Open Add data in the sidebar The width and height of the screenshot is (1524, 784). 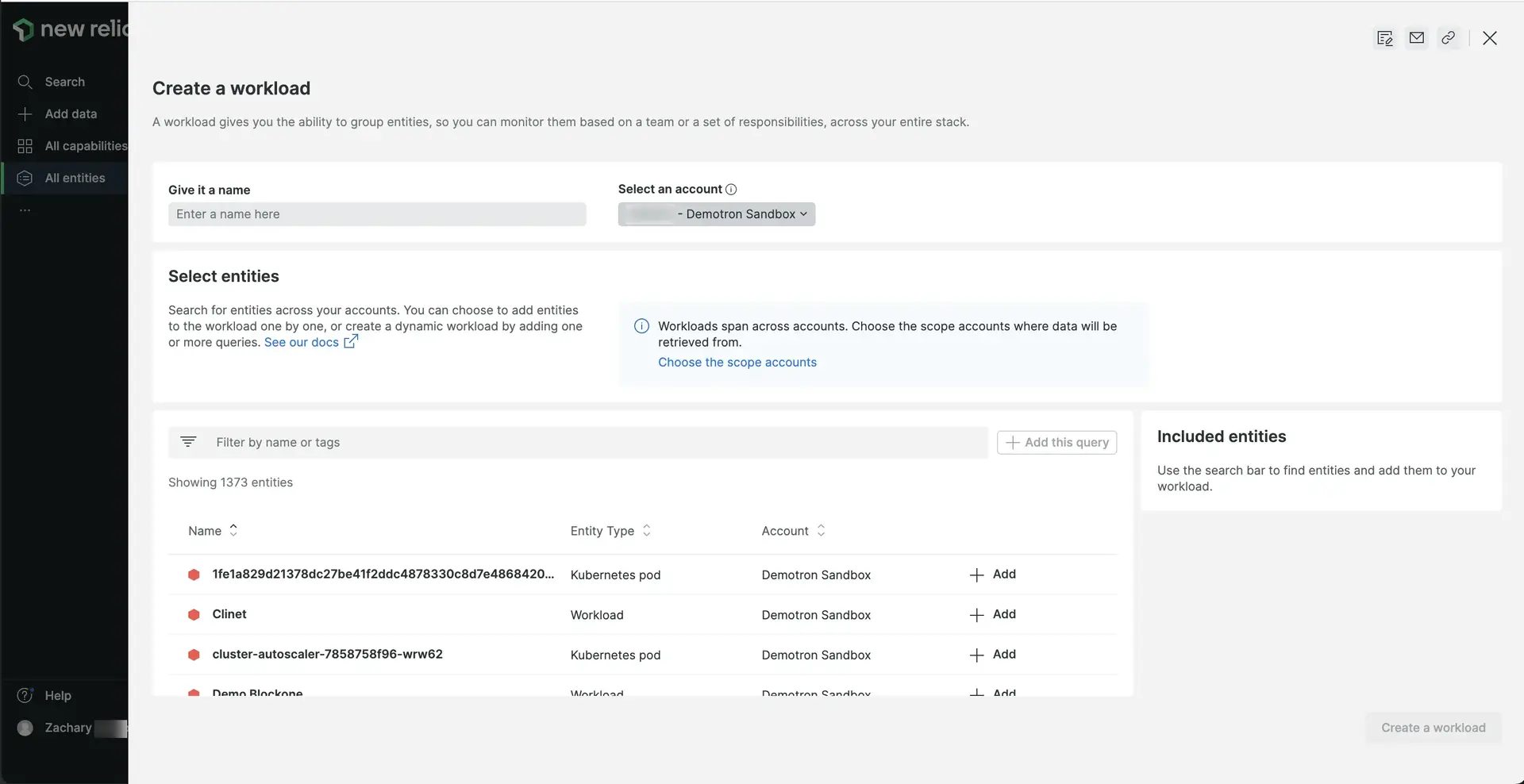coord(71,114)
